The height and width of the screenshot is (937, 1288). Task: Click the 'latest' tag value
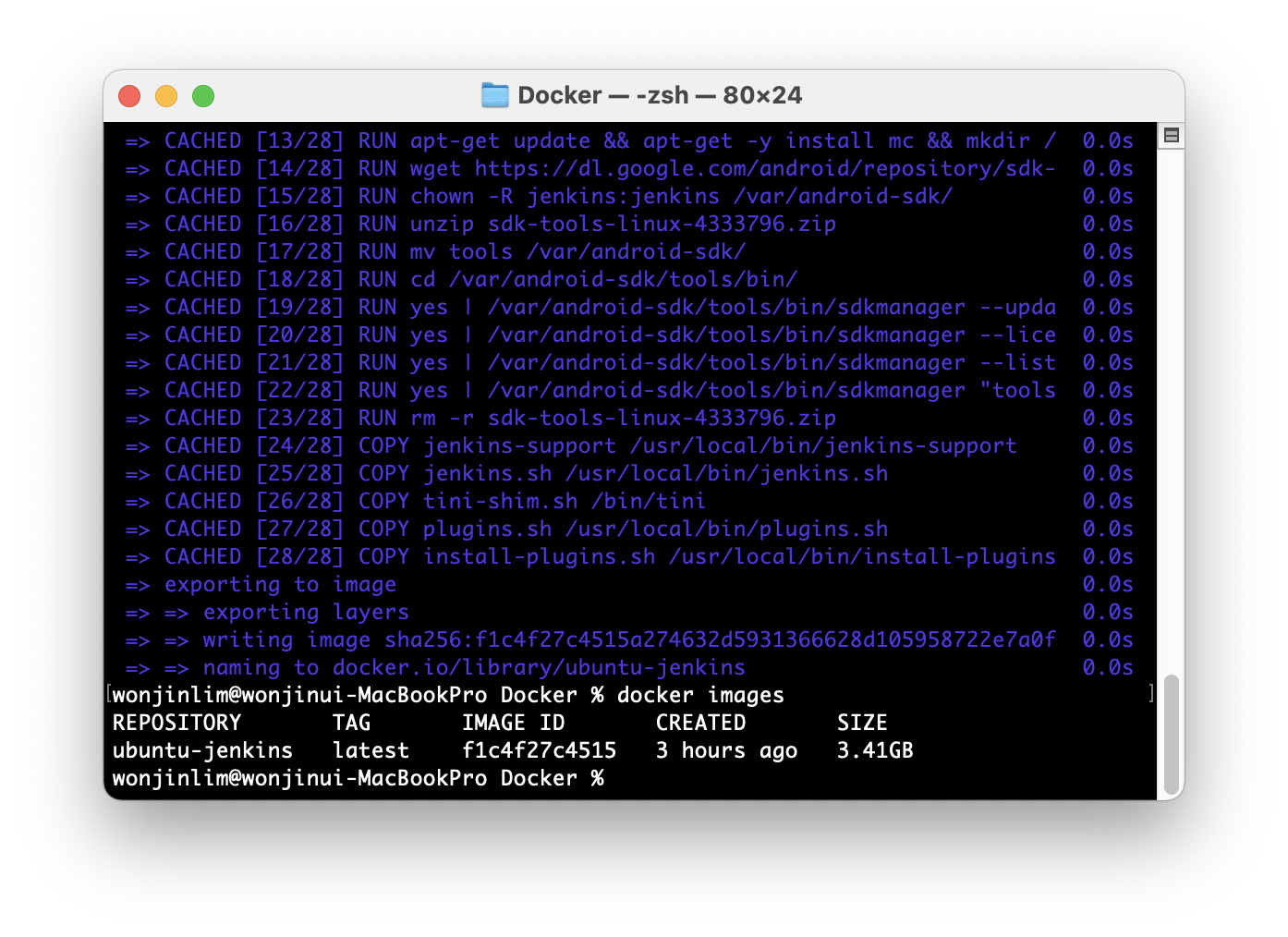point(371,750)
